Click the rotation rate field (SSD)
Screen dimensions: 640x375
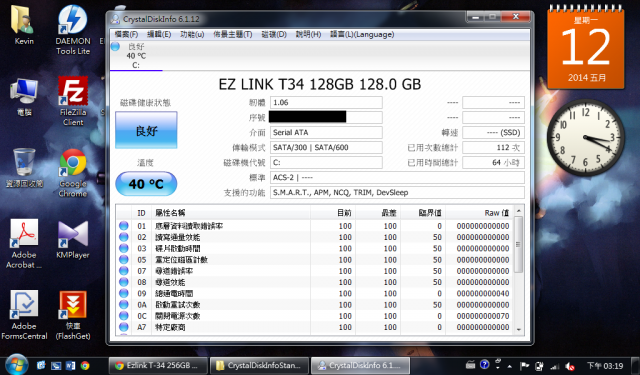click(493, 132)
